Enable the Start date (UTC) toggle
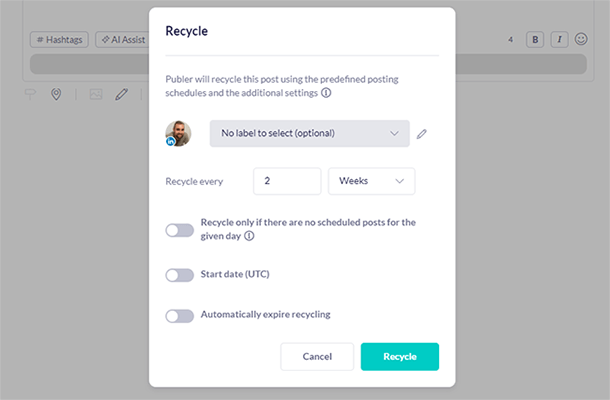610x400 pixels. tap(179, 275)
